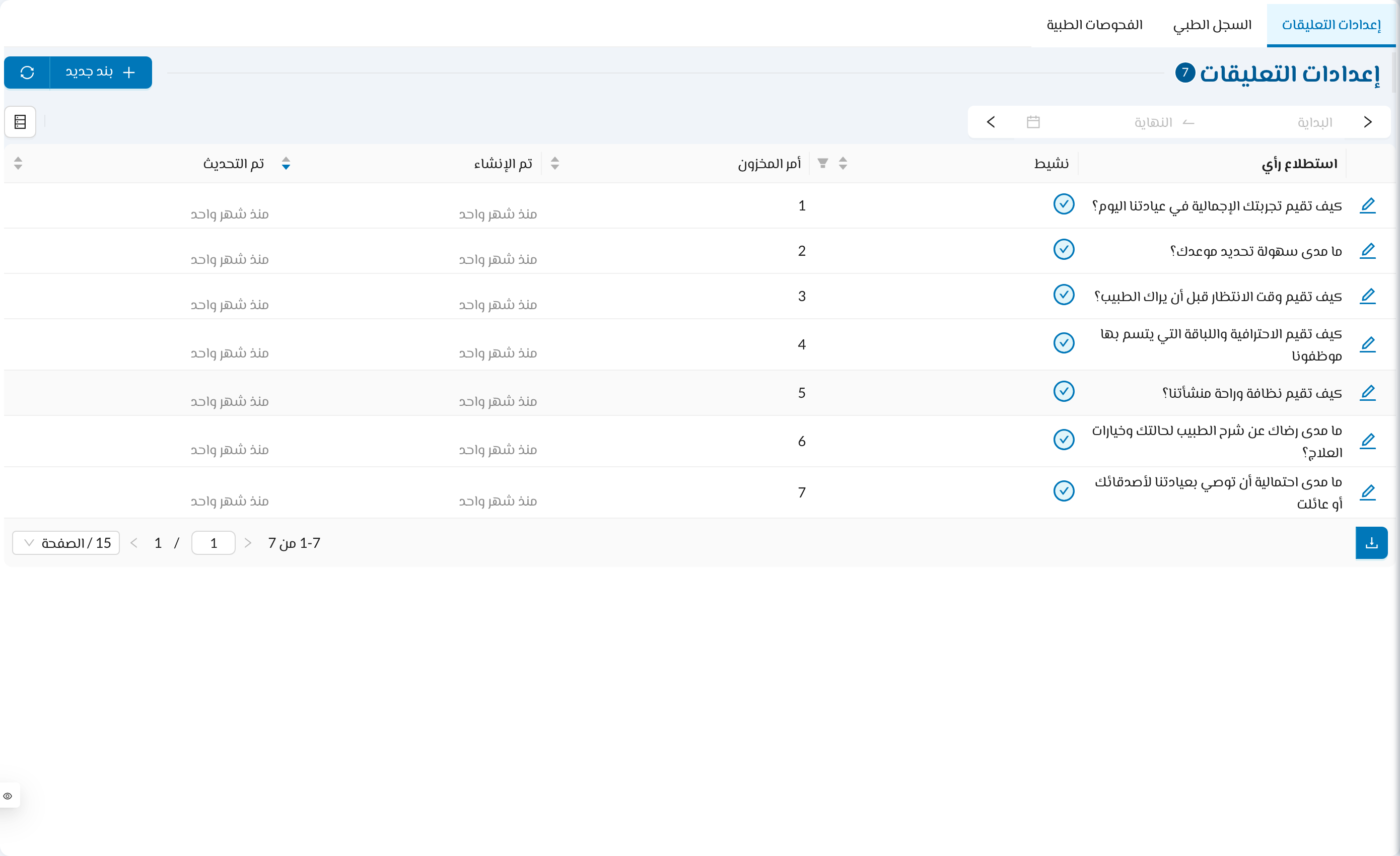The width and height of the screenshot is (1400, 856).
Task: Switch to السجل الطبي tab
Action: 1213,25
